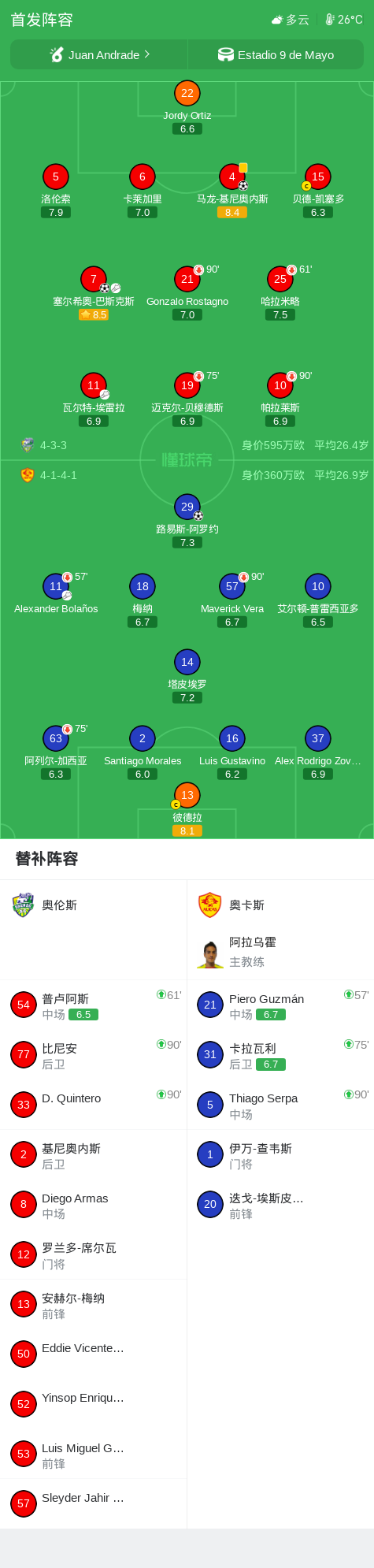The width and height of the screenshot is (374, 1568).
Task: Open substitute Piero Guzmán number 21 entry
Action: [281, 1005]
